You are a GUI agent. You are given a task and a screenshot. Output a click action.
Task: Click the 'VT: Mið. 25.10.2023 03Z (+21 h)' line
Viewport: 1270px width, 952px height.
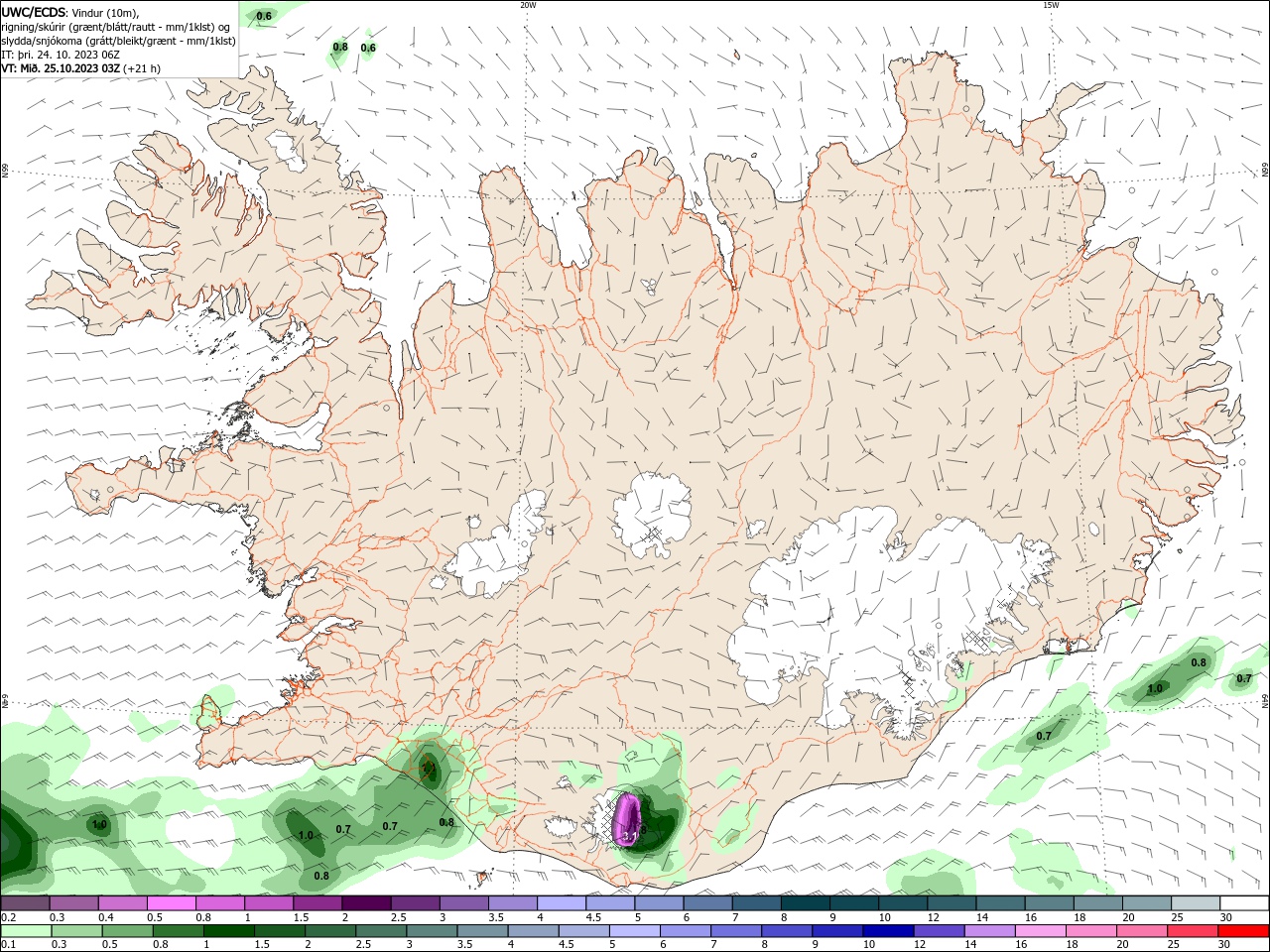pos(80,68)
